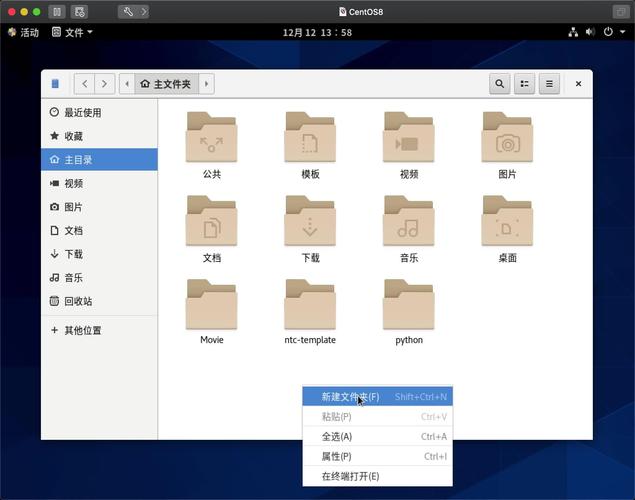Click the path bar left scroll arrow
The image size is (635, 500).
(127, 84)
